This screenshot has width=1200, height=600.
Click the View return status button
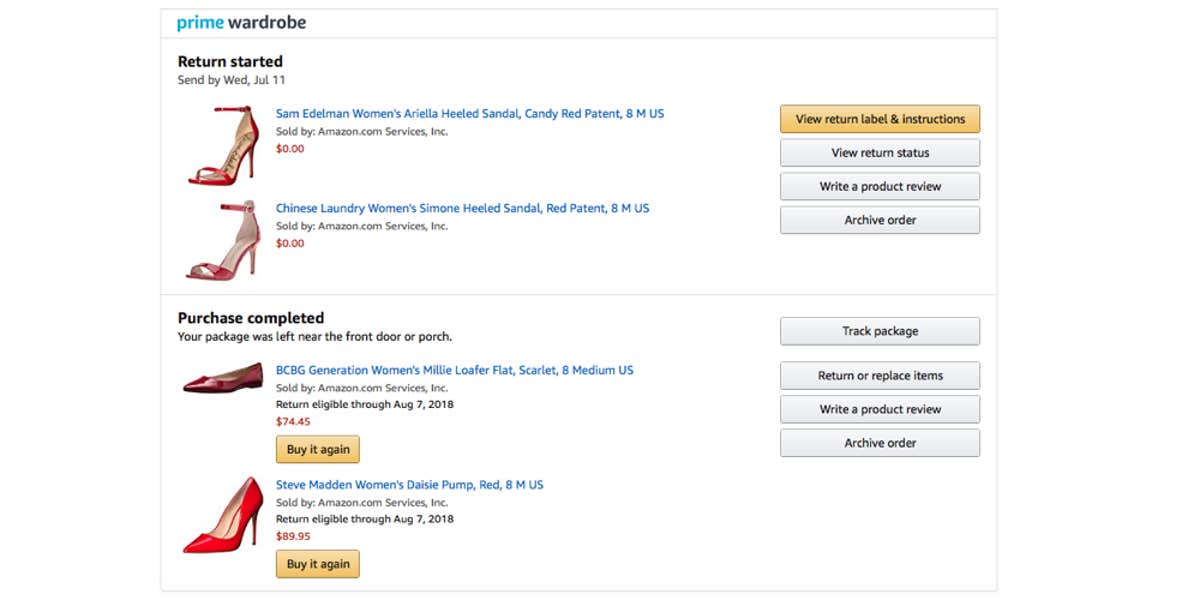[x=879, y=152]
